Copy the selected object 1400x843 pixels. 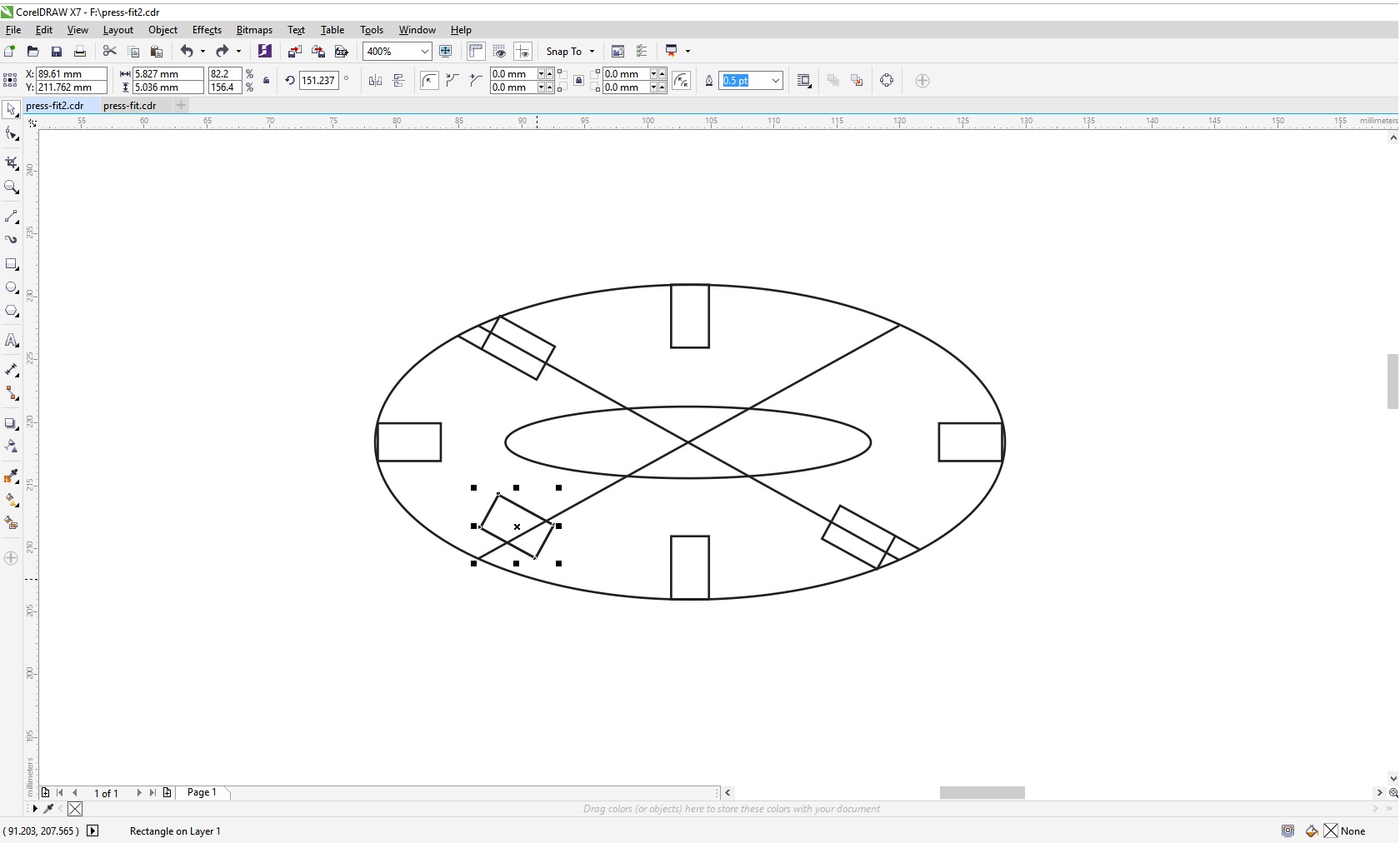tap(133, 52)
